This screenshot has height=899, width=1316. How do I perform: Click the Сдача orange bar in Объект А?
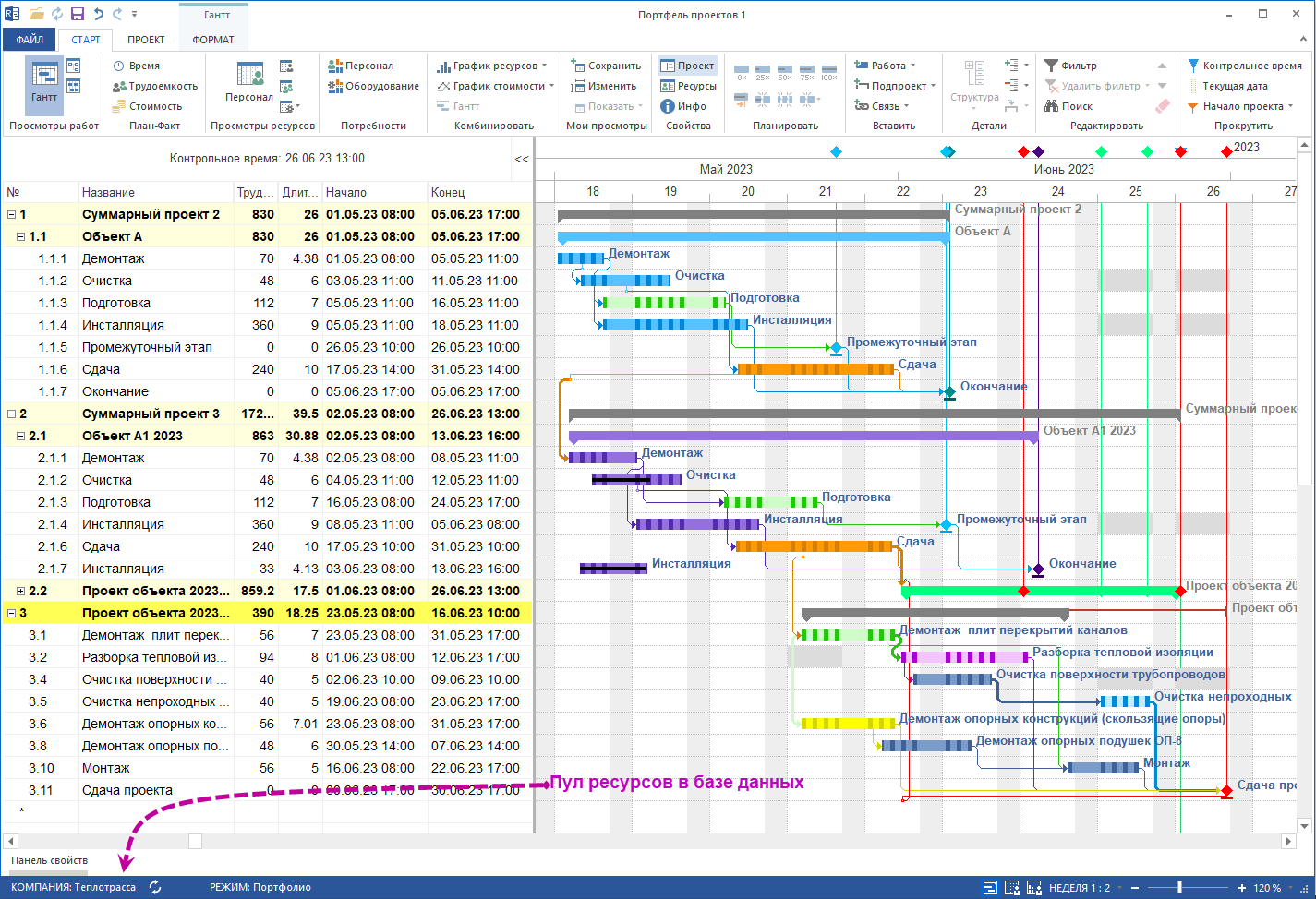click(x=816, y=369)
